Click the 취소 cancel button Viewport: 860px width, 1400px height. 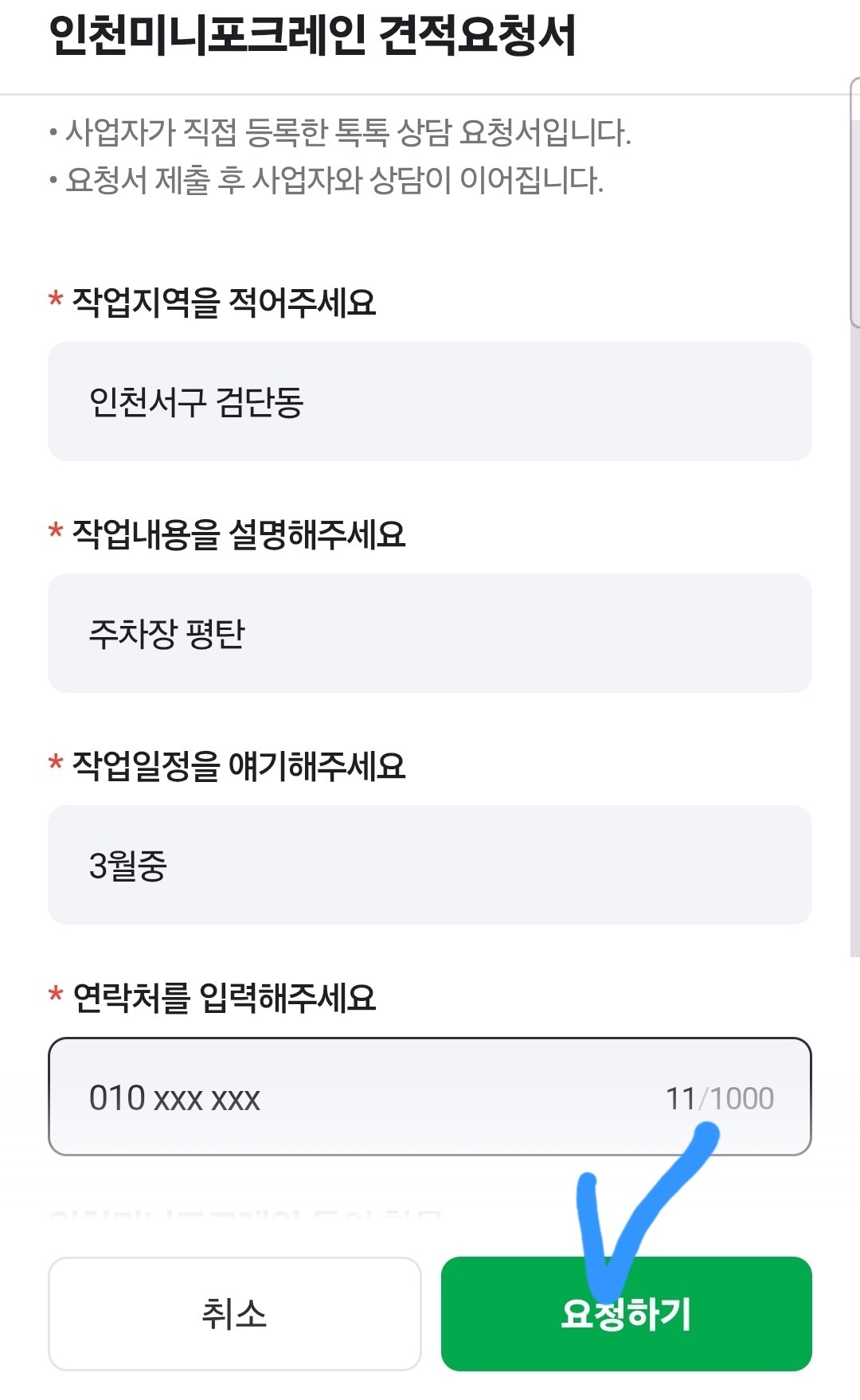[234, 1313]
